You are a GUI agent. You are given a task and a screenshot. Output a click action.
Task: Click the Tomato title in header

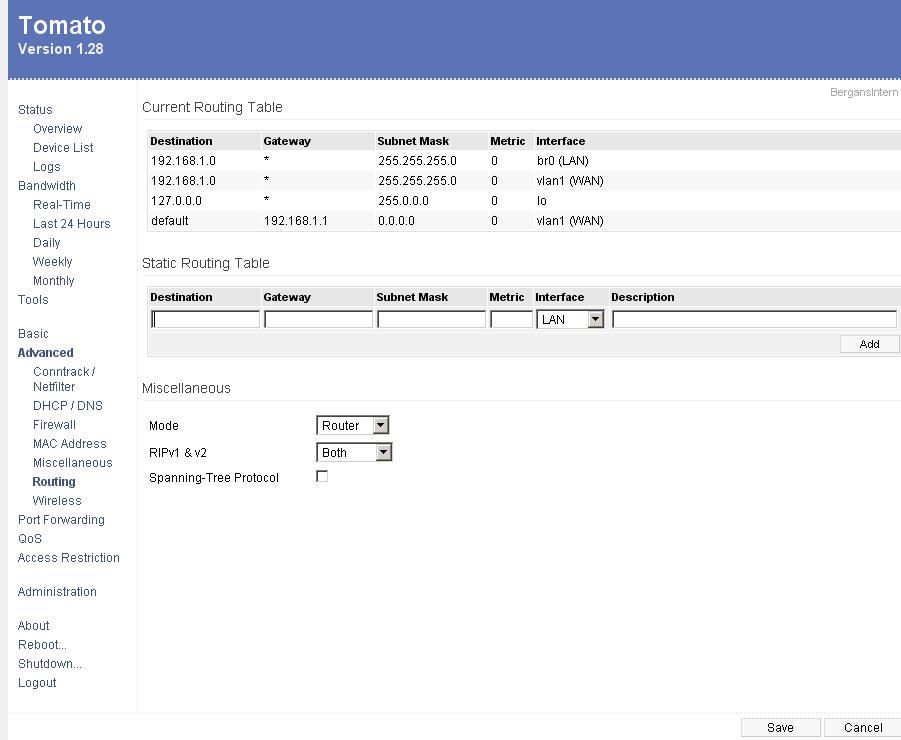(62, 25)
